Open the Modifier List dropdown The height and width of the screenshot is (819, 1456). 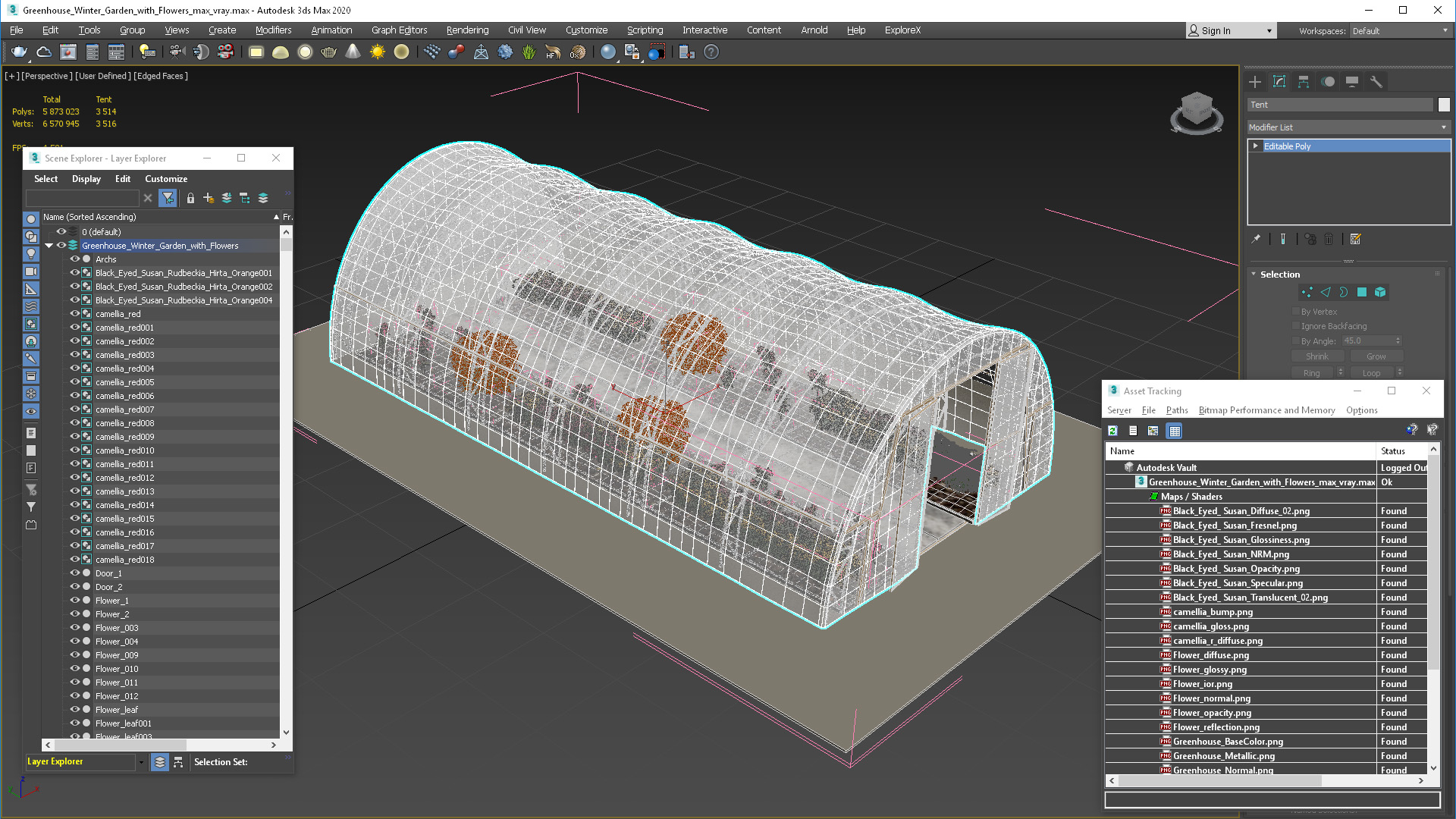[1348, 127]
